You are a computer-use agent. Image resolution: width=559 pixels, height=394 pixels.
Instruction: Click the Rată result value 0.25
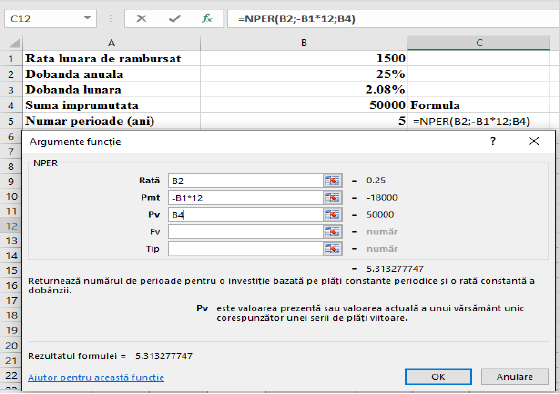[x=376, y=180]
